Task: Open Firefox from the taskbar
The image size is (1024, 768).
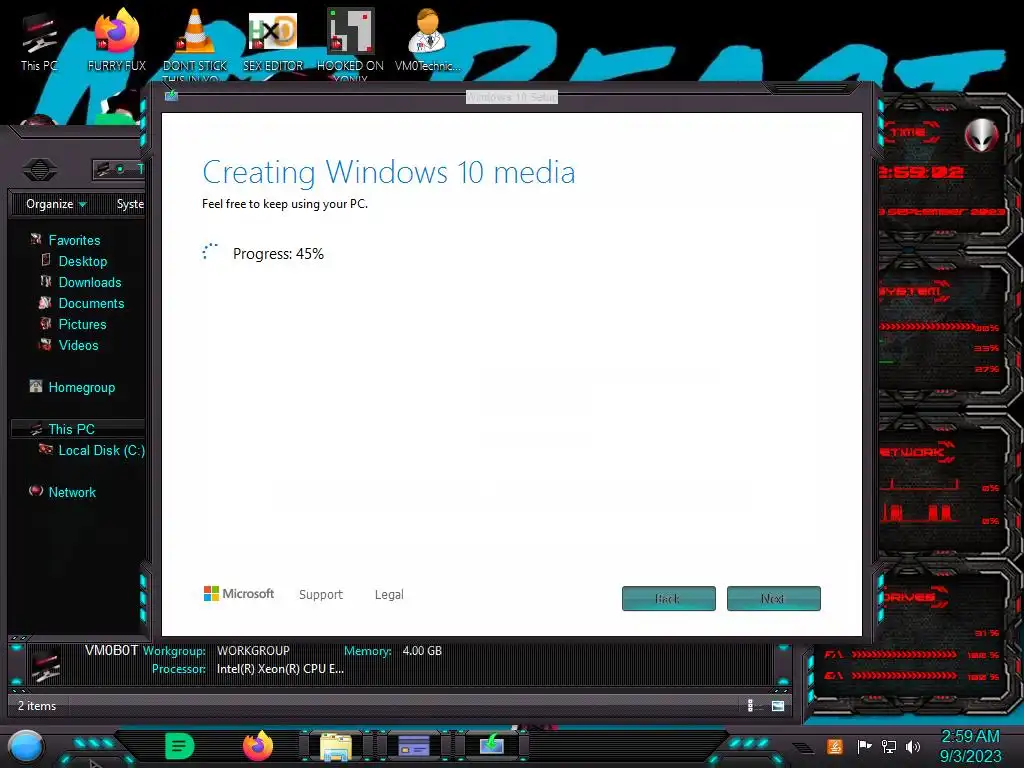Action: (x=257, y=746)
